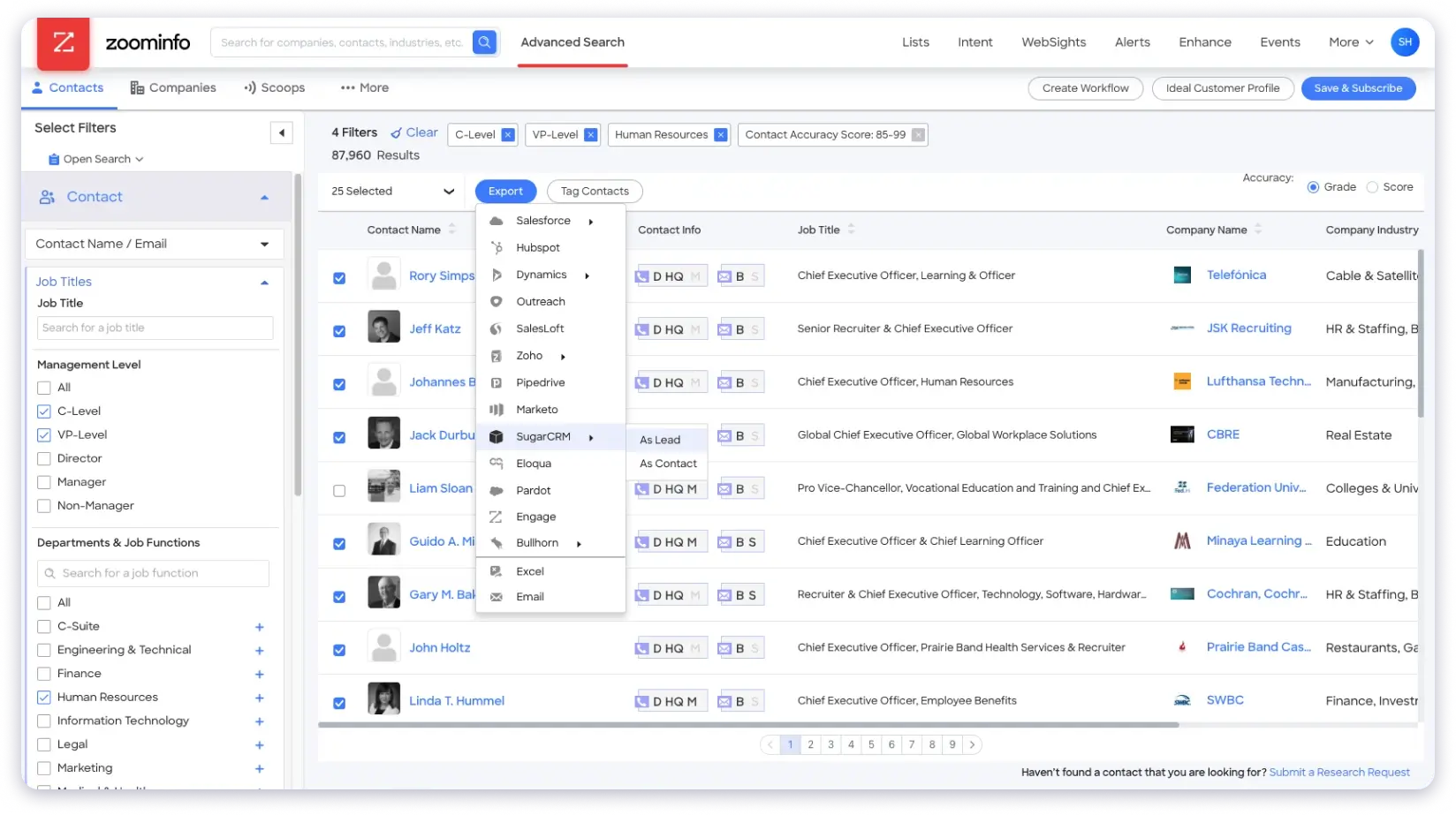
Task: Deselect the Rory Simpson row checkbox
Action: [x=339, y=278]
